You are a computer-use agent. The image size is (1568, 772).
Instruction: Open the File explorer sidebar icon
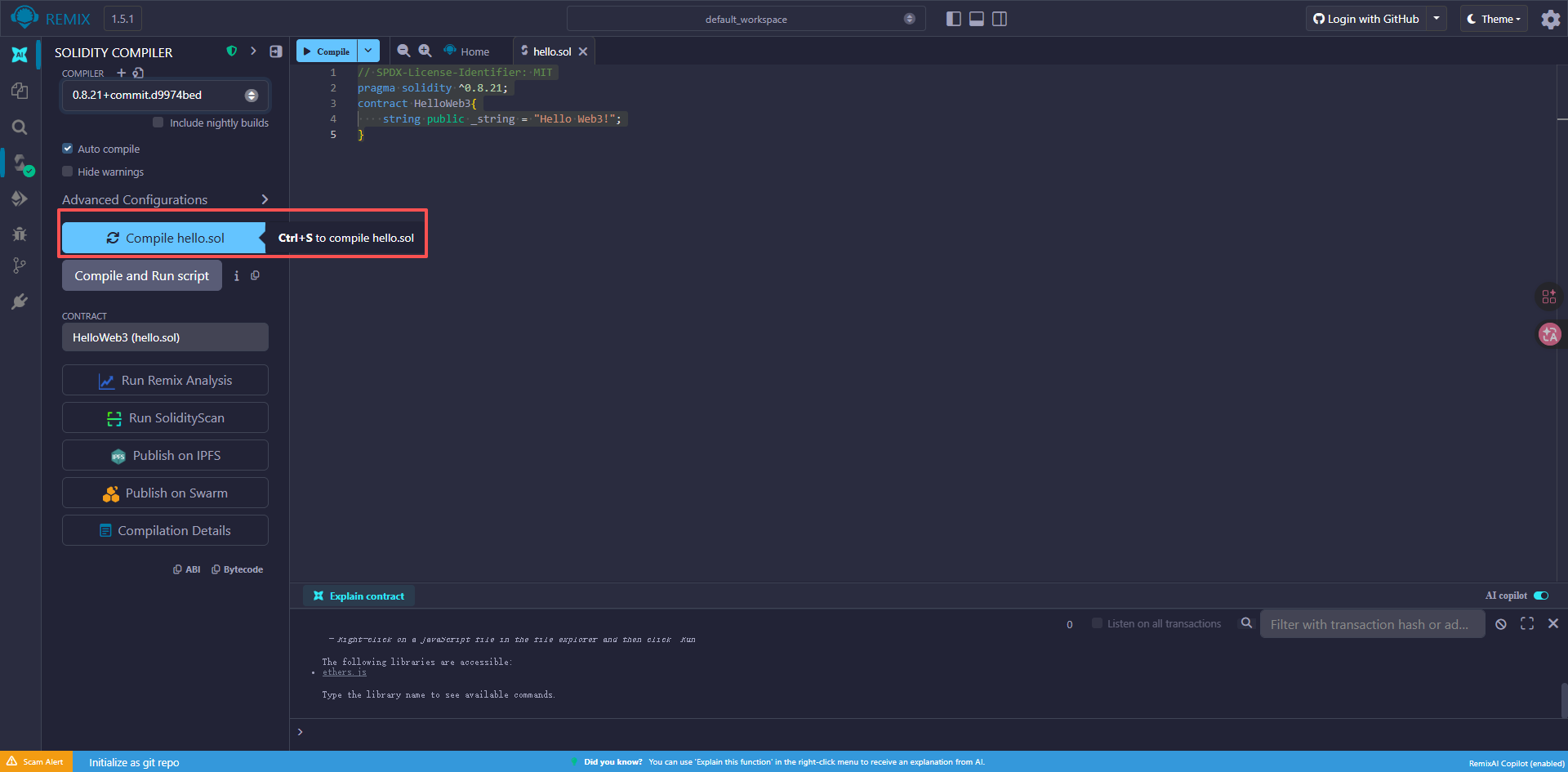pos(20,91)
